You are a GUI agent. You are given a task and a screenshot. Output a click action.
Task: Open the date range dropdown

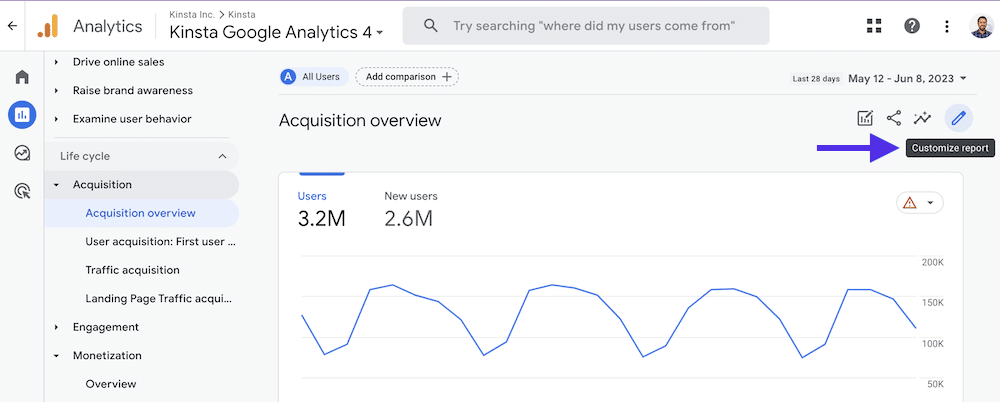coord(907,78)
